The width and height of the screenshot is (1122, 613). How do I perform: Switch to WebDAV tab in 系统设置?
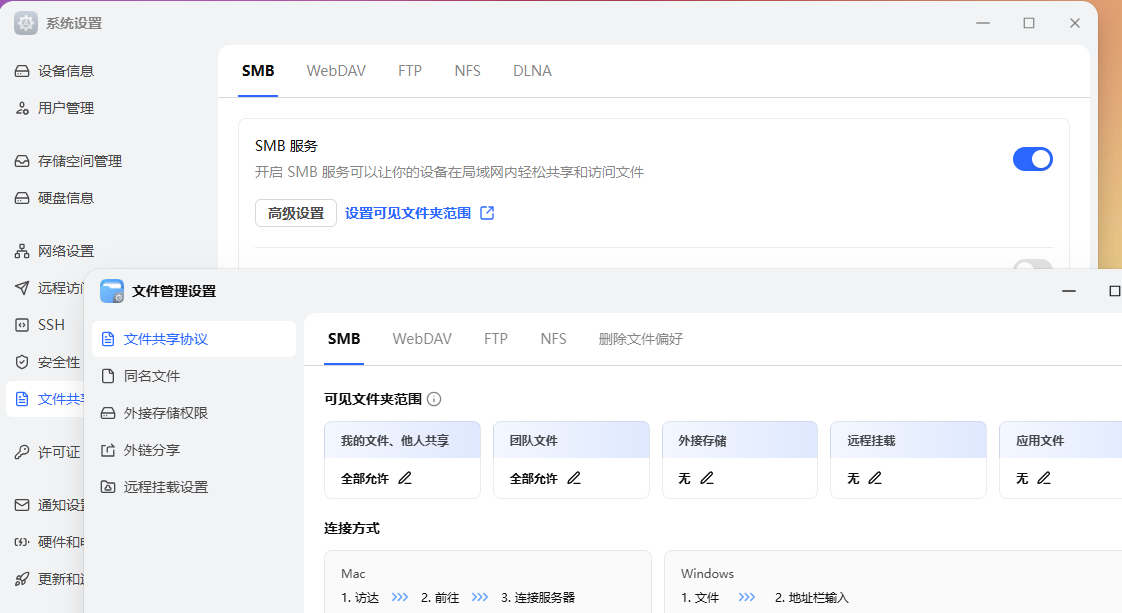click(336, 71)
